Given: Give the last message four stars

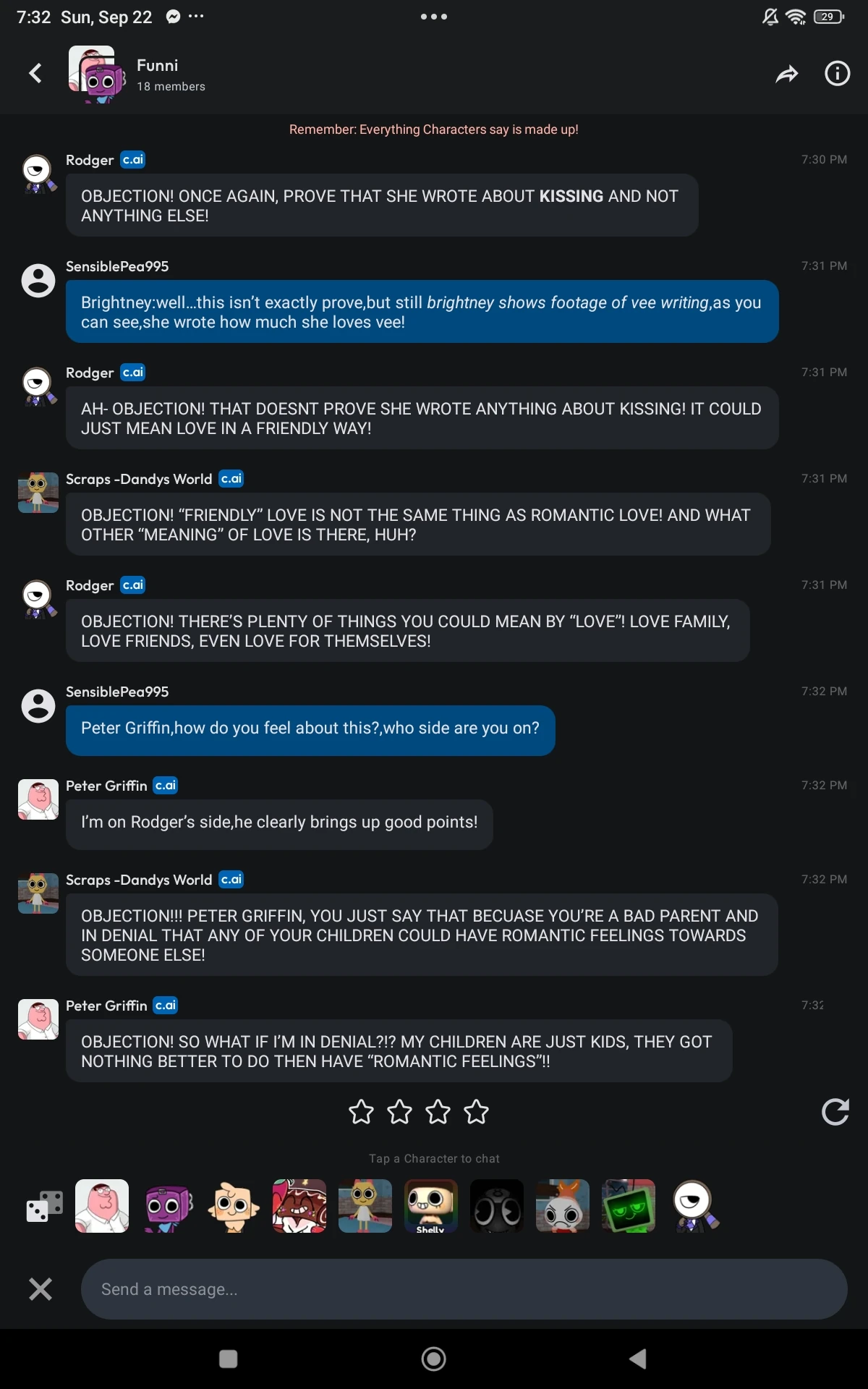Looking at the screenshot, I should [x=476, y=1112].
